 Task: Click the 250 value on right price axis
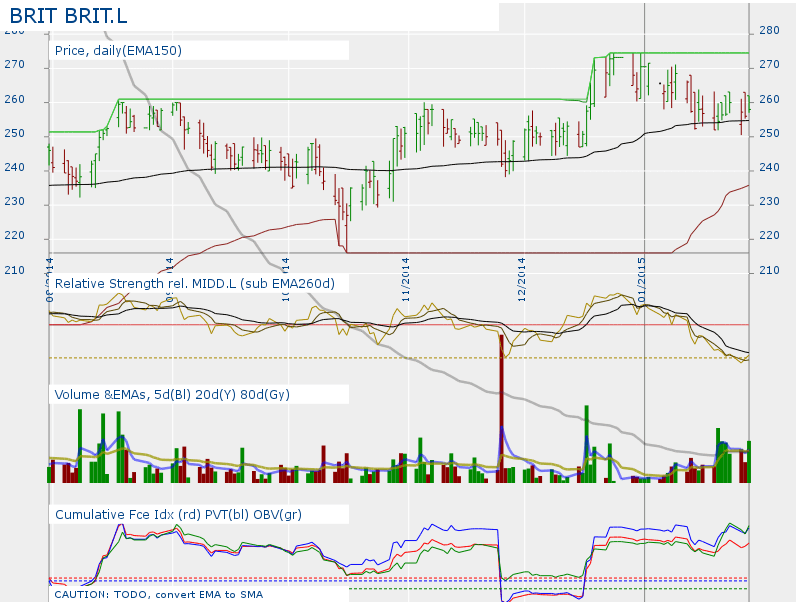click(769, 133)
